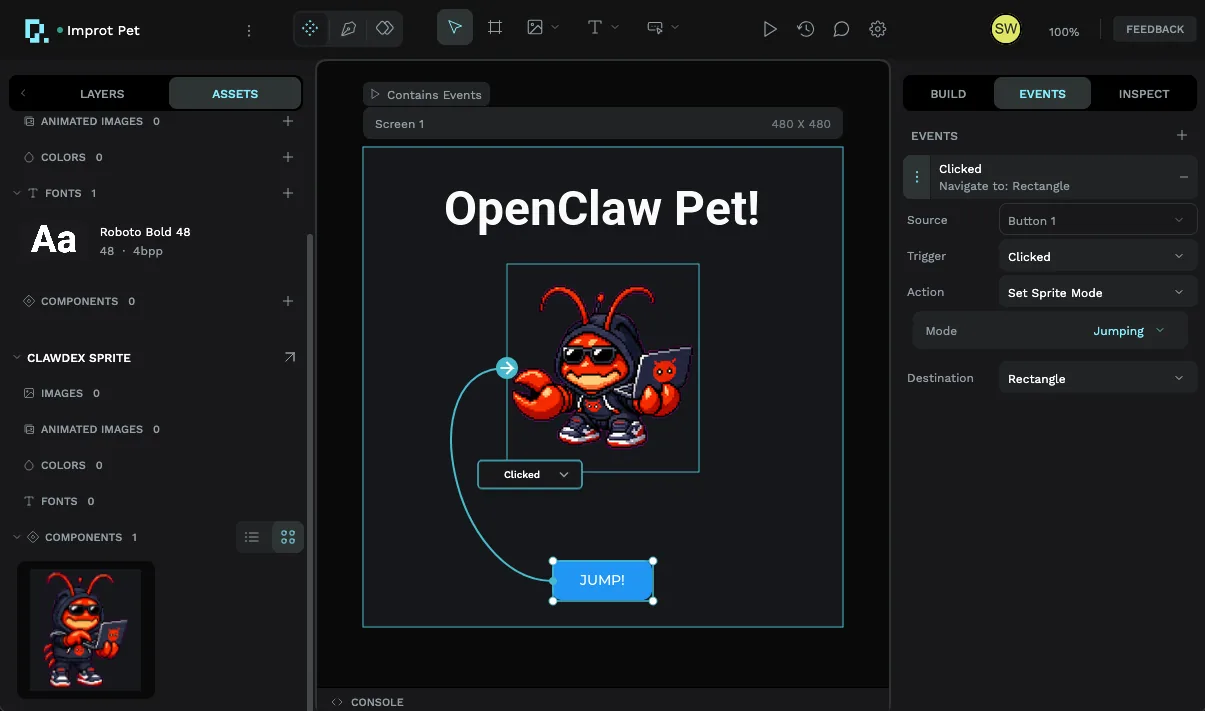
Task: Activate the pointer select tool
Action: [455, 28]
